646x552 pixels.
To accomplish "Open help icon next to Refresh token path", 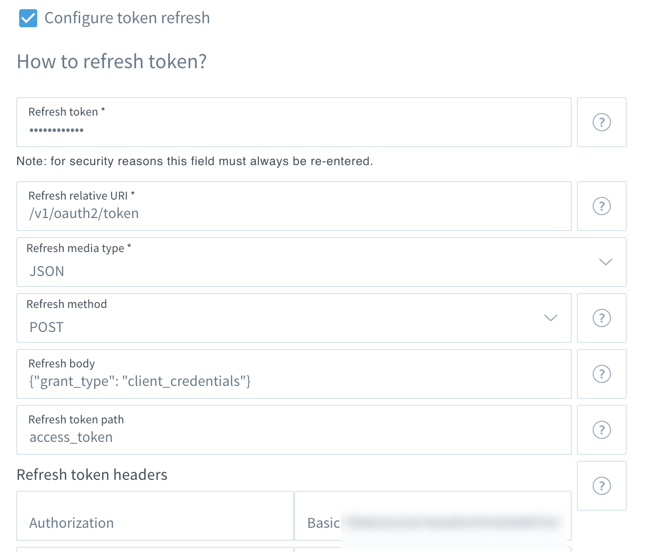I will [x=602, y=430].
